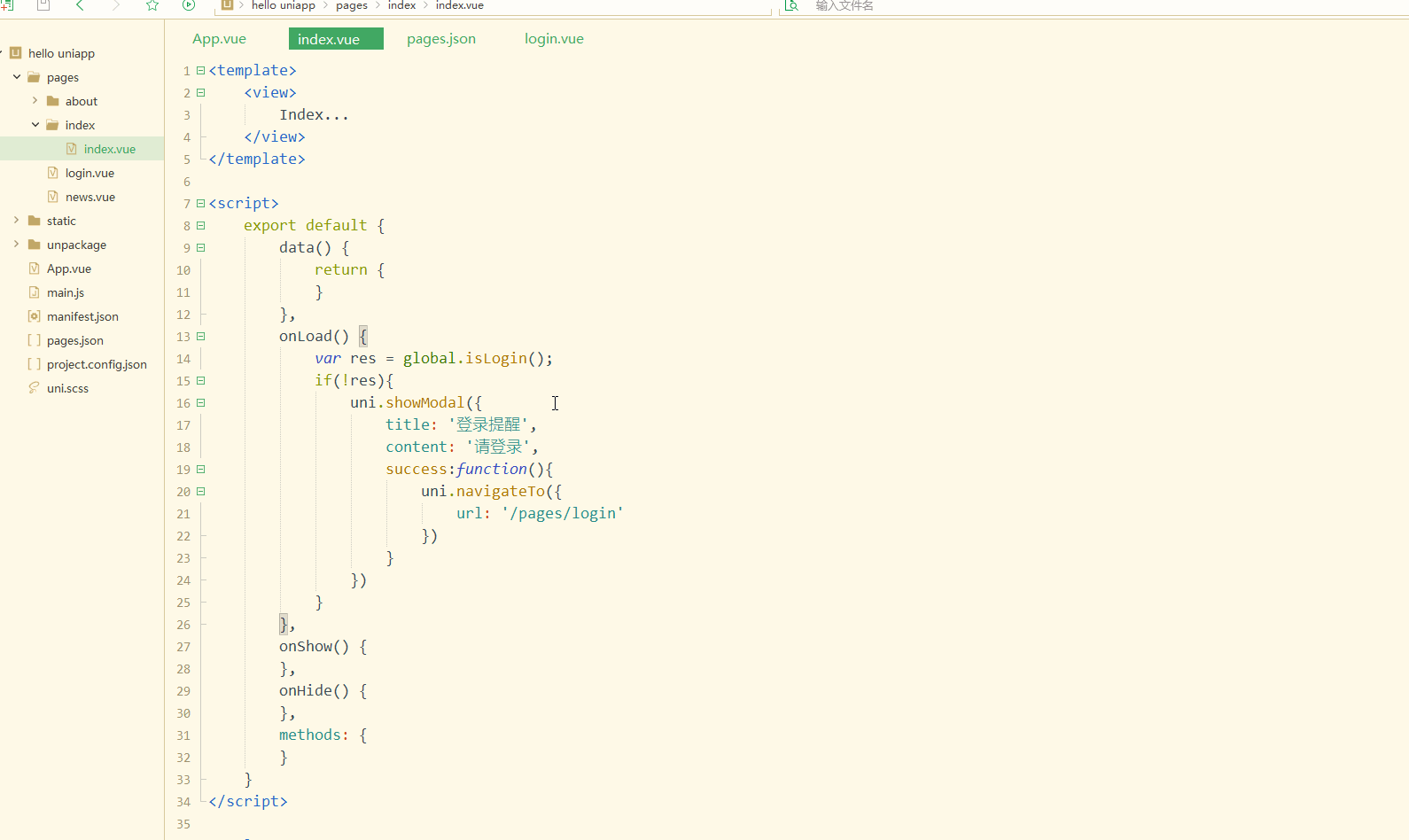The height and width of the screenshot is (840, 1409).
Task: Fold the success function at line 19
Action: (x=200, y=469)
